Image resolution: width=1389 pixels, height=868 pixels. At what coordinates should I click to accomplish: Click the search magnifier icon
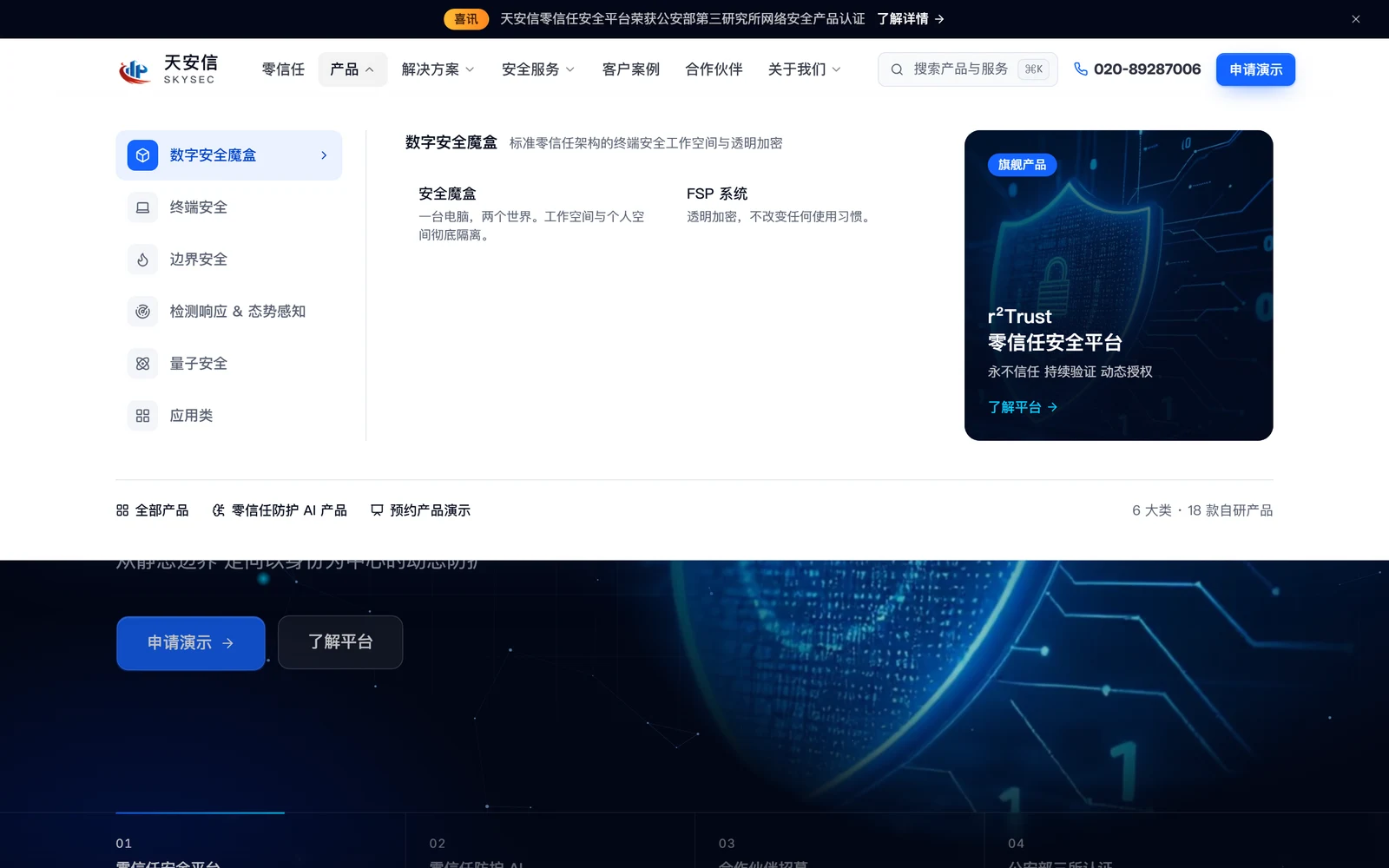pyautogui.click(x=897, y=69)
